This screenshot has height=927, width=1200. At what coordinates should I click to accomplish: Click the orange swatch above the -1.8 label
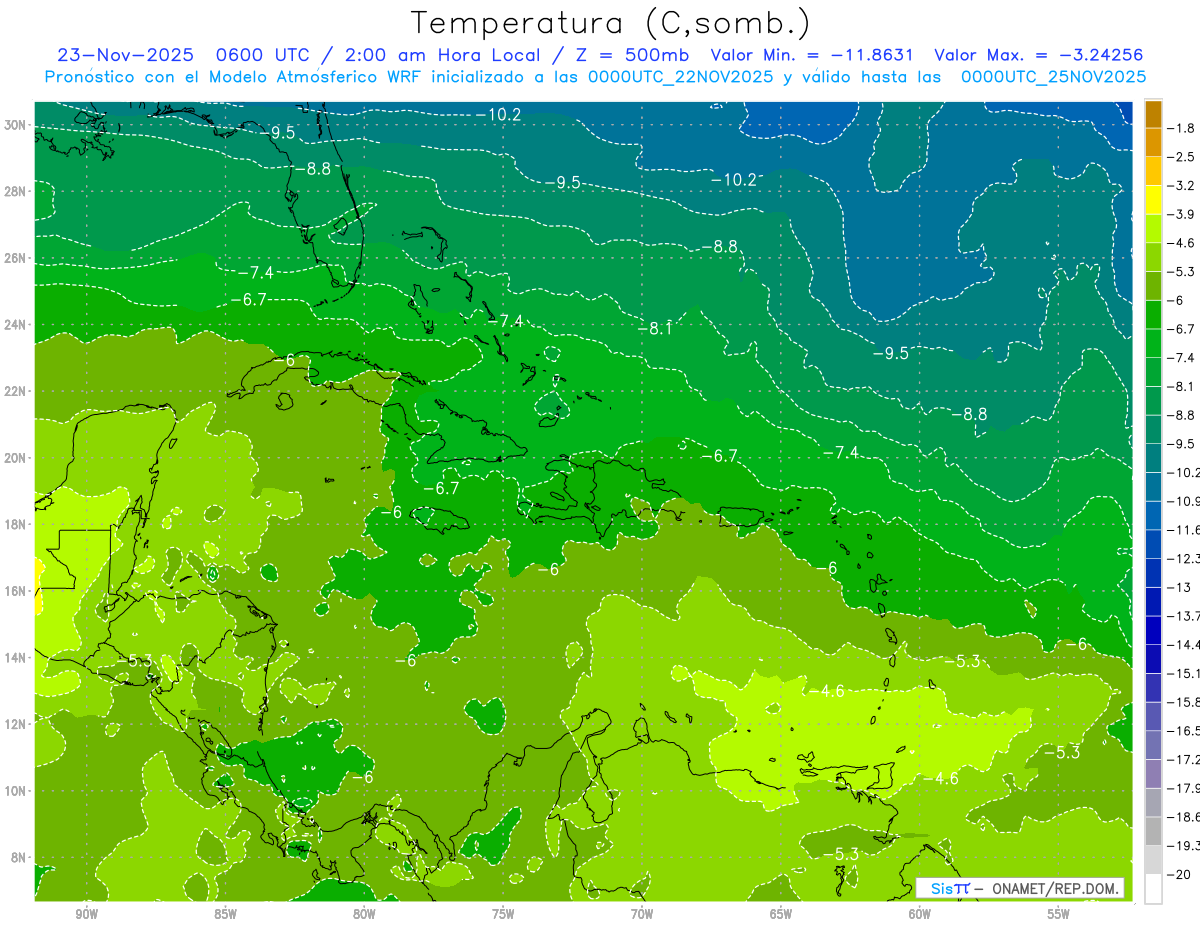pyautogui.click(x=1153, y=114)
